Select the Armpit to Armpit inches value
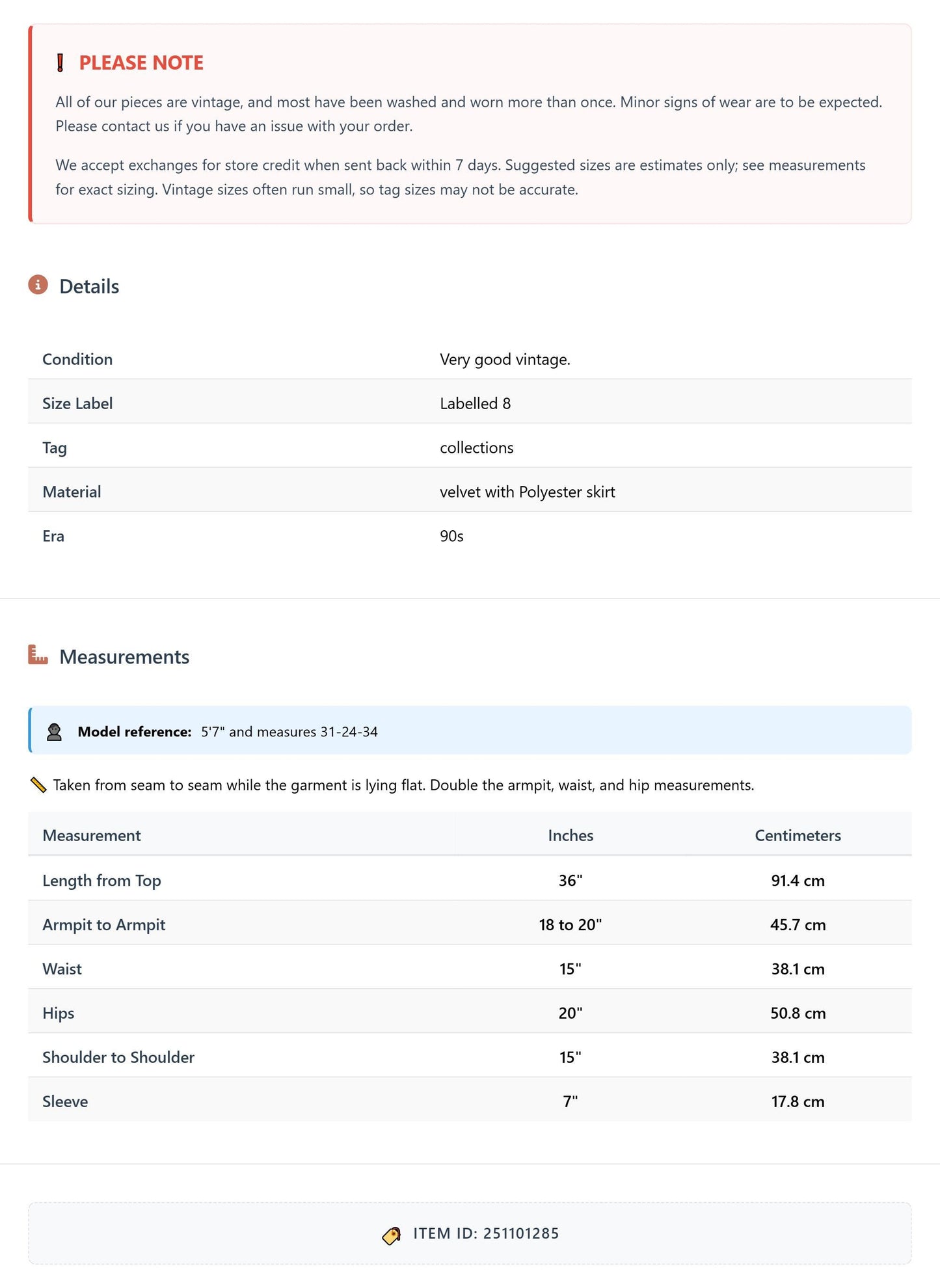940x1288 pixels. pos(571,924)
